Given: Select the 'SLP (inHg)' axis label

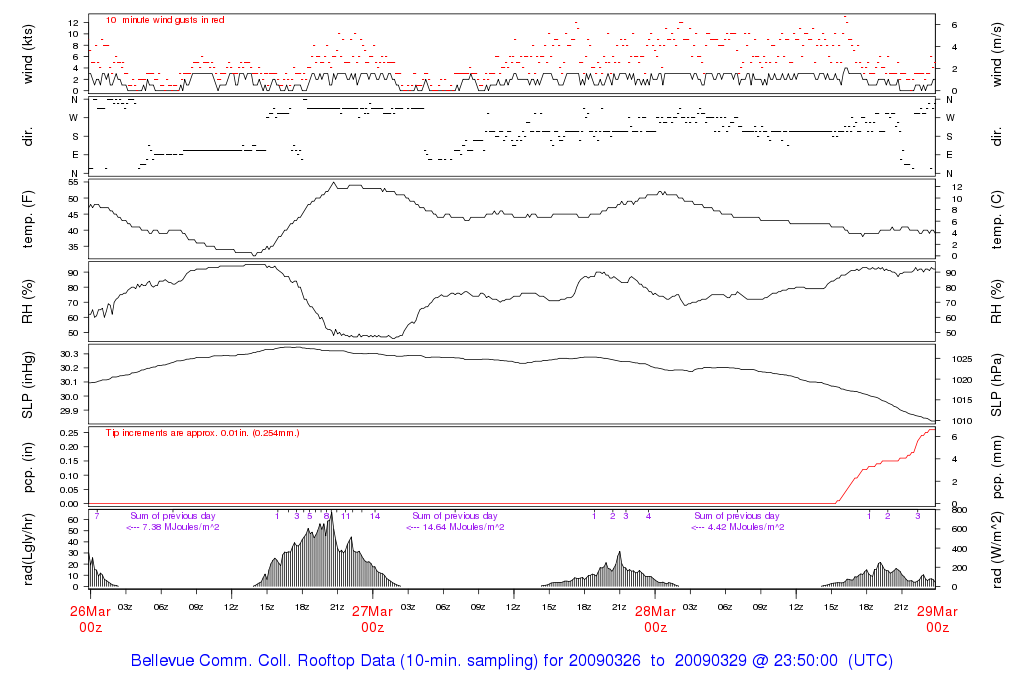Looking at the screenshot, I should point(27,385).
